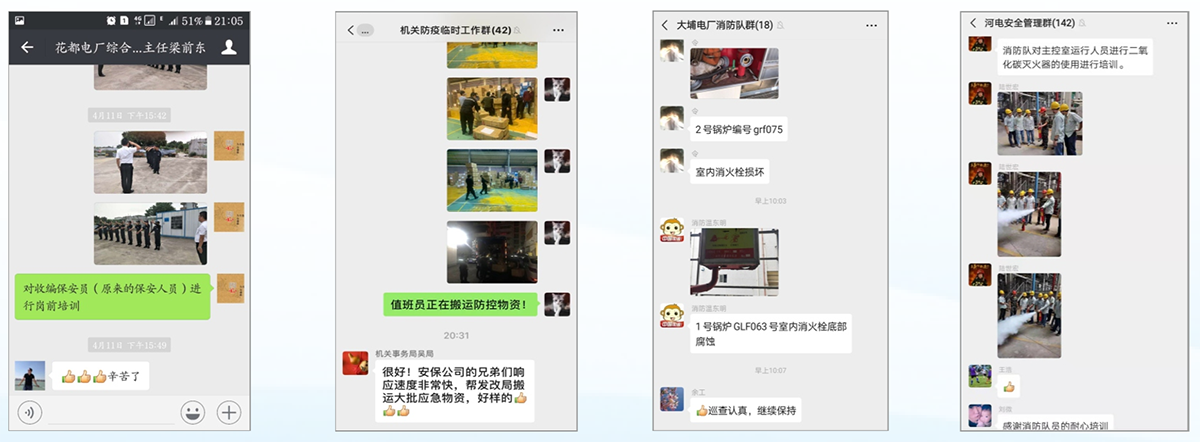1200x442 pixels.
Task: Select the 辛苦了 thumbs-up message
Action: pos(101,376)
